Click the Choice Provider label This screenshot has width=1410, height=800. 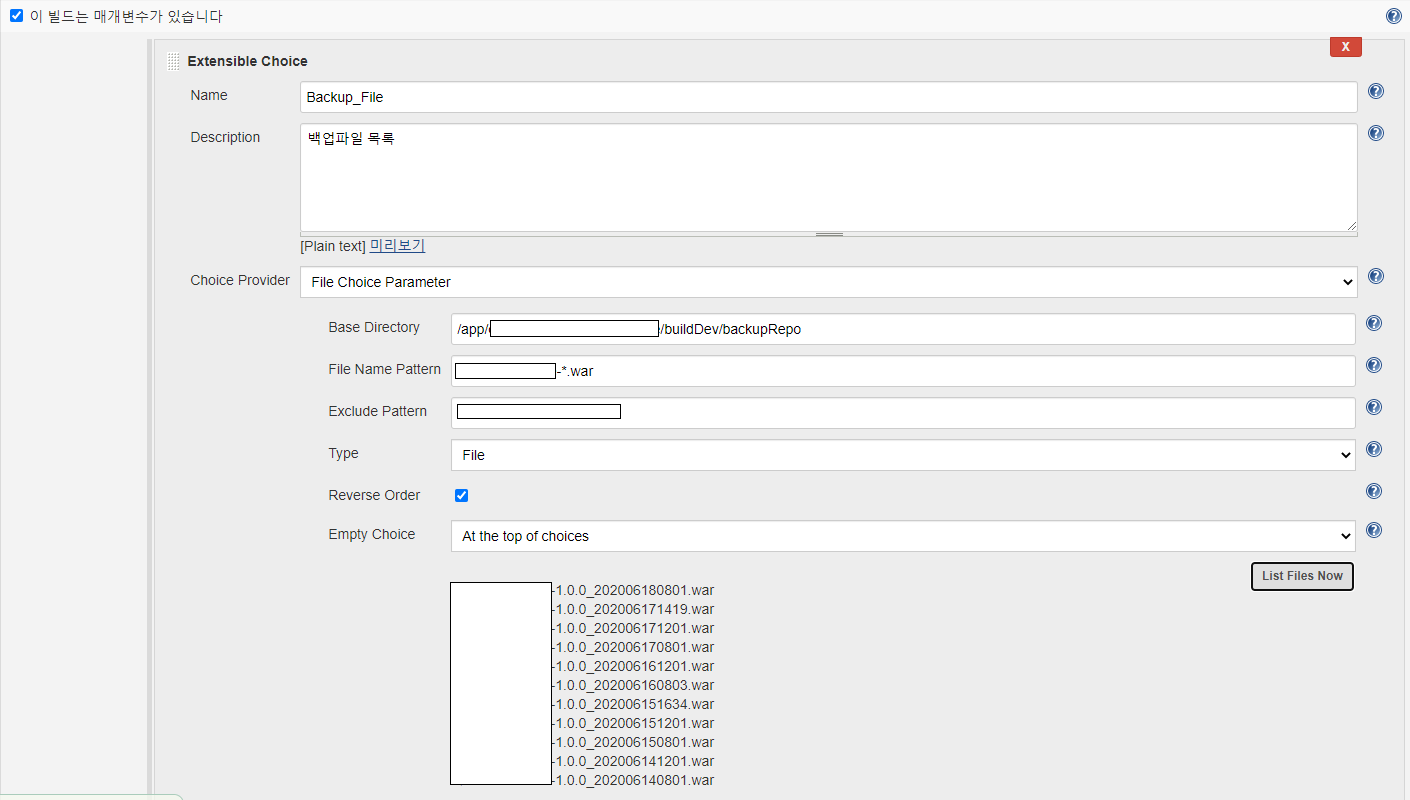(x=240, y=280)
